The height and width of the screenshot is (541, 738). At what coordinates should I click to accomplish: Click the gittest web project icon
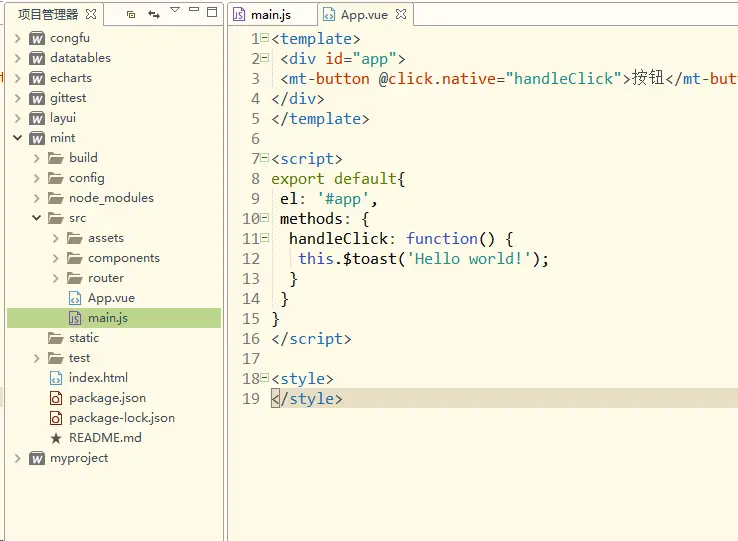[37, 98]
